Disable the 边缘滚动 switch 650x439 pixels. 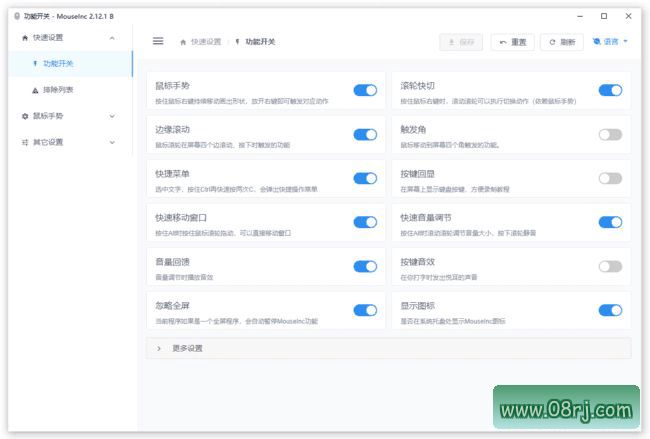pos(365,134)
